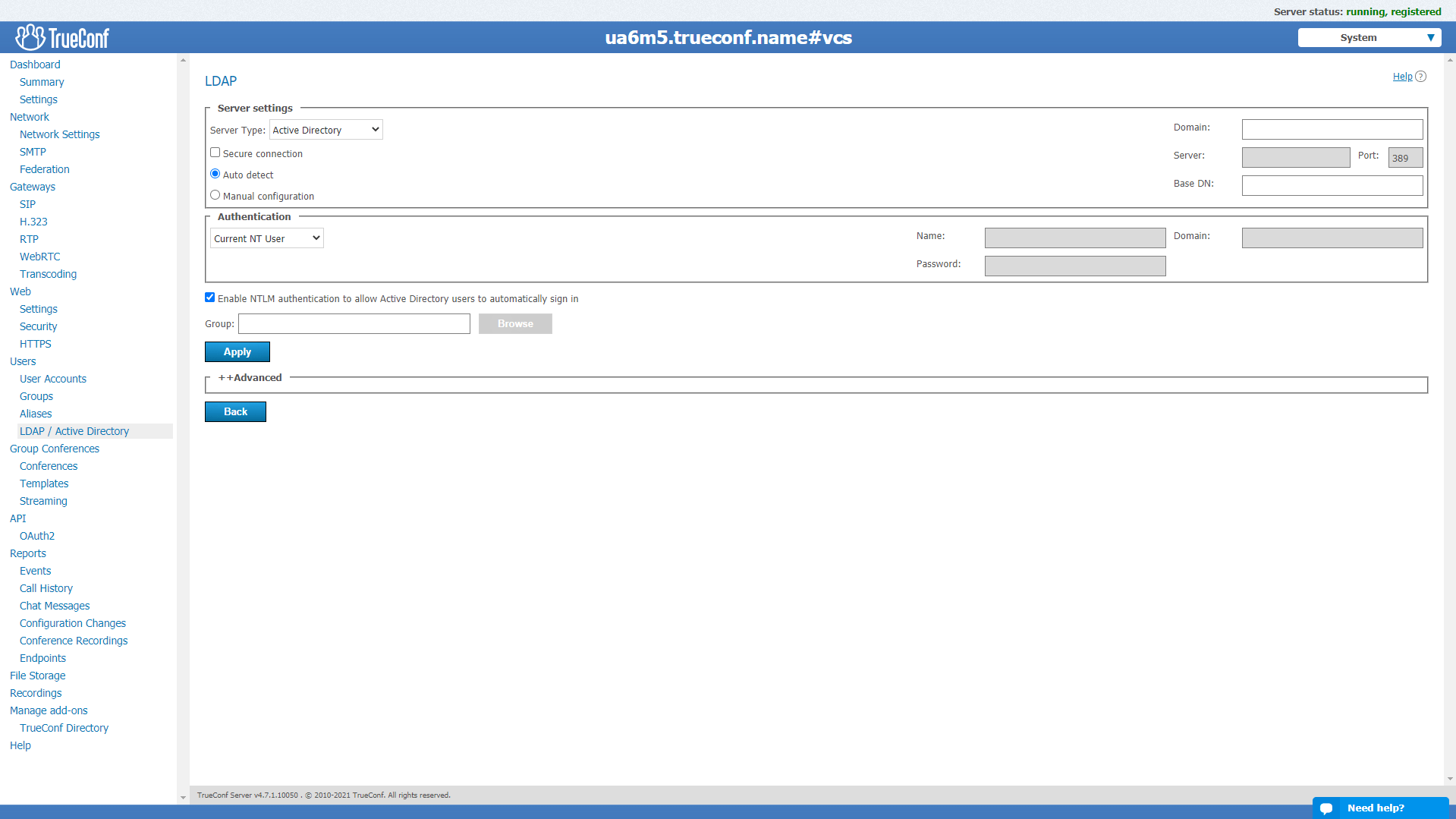Open Call History in the sidebar
The height and width of the screenshot is (819, 1456).
(46, 588)
